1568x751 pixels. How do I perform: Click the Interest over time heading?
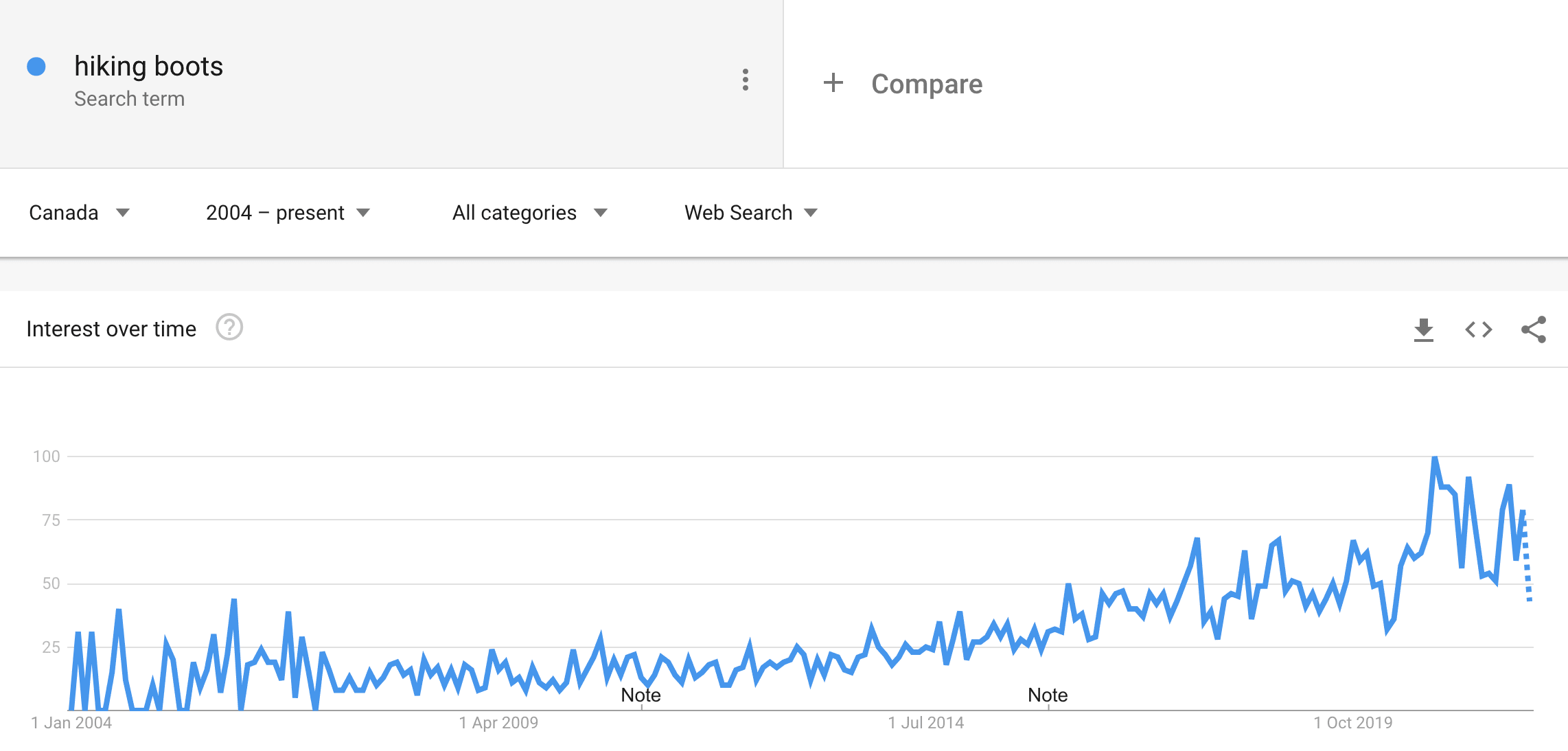pyautogui.click(x=111, y=330)
